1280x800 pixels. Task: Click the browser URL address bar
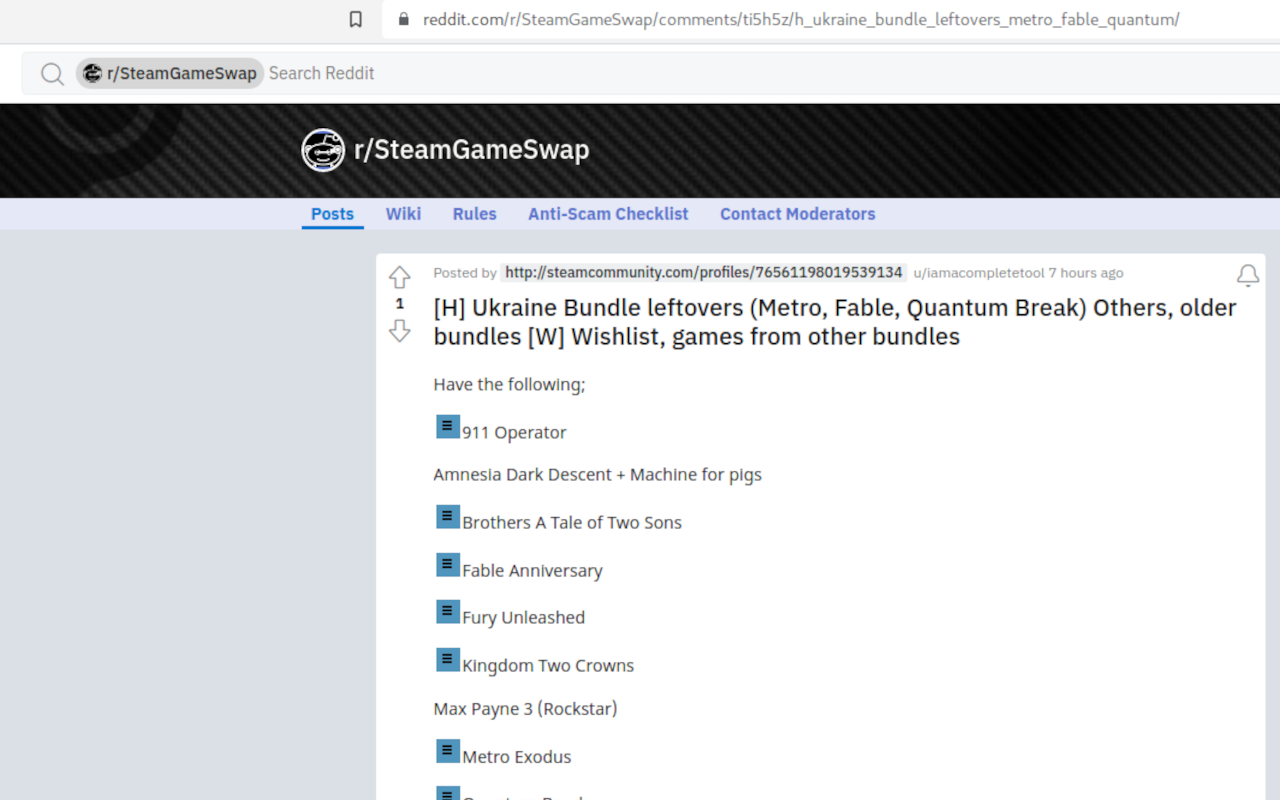(x=830, y=19)
